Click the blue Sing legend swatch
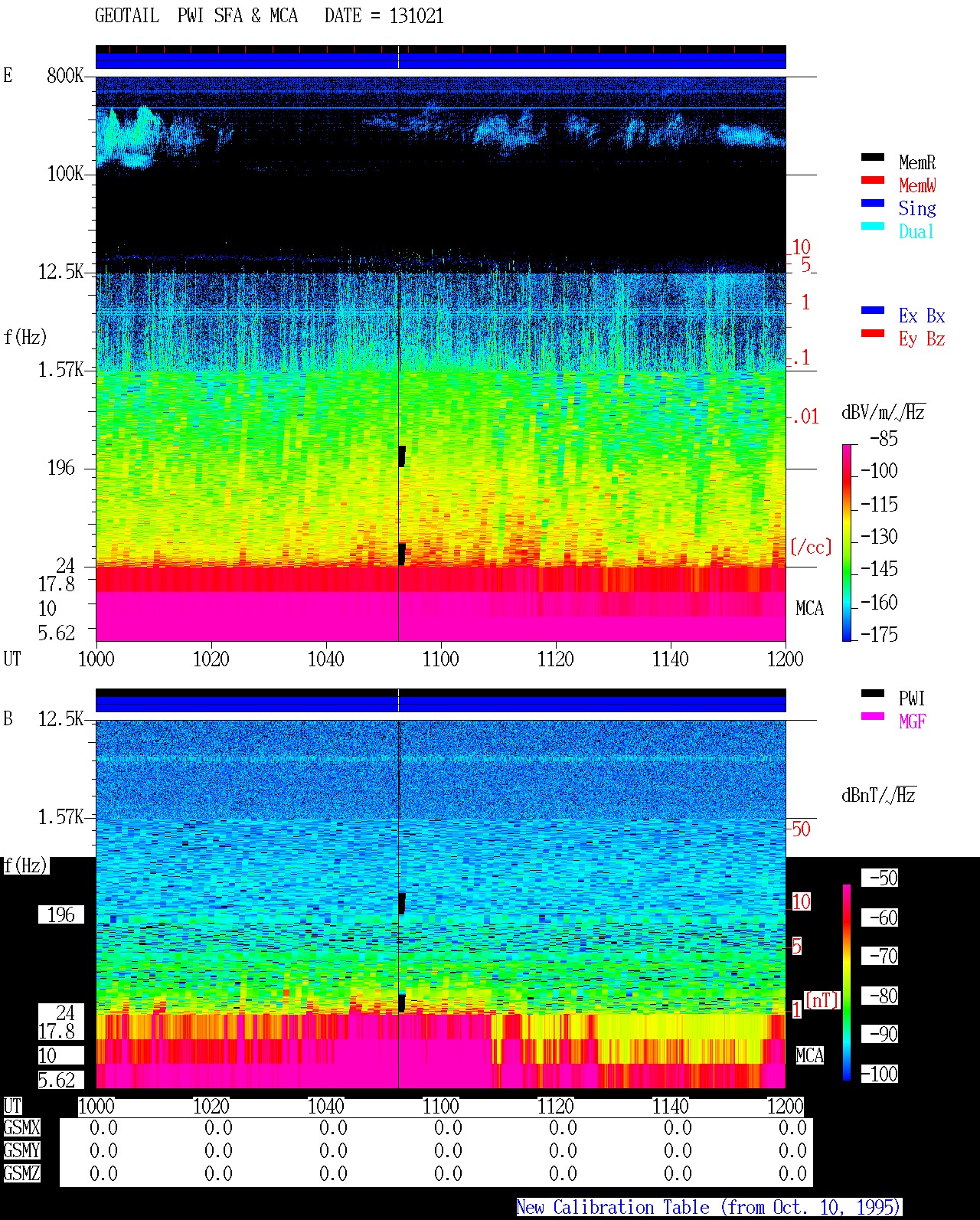 (x=873, y=203)
